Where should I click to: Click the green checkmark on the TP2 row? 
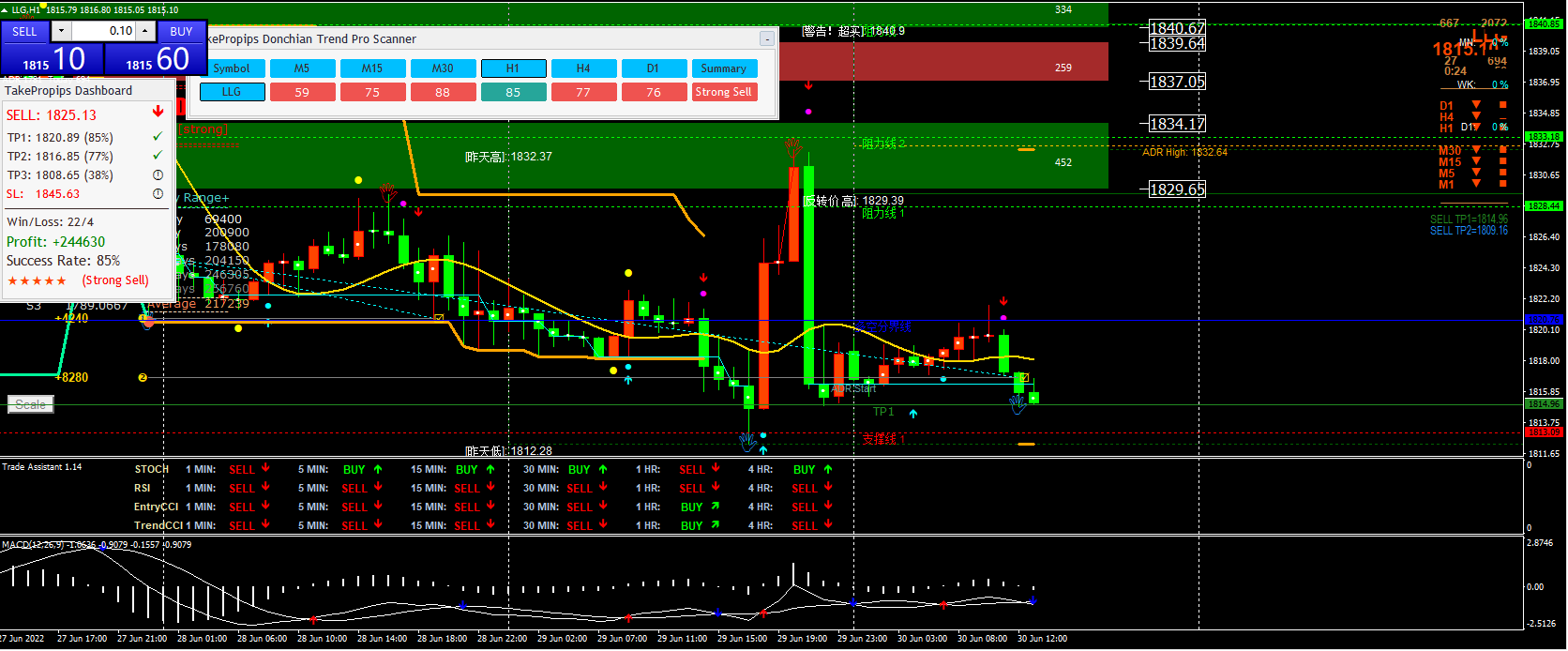158,156
